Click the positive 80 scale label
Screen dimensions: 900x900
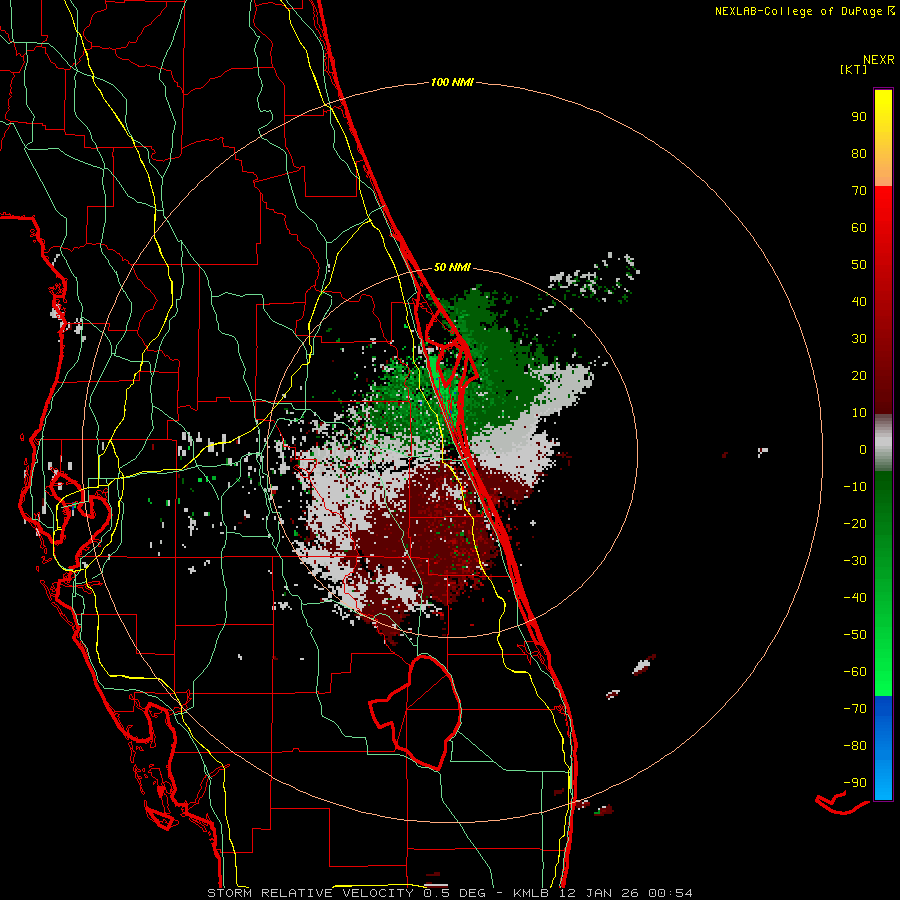coord(859,154)
